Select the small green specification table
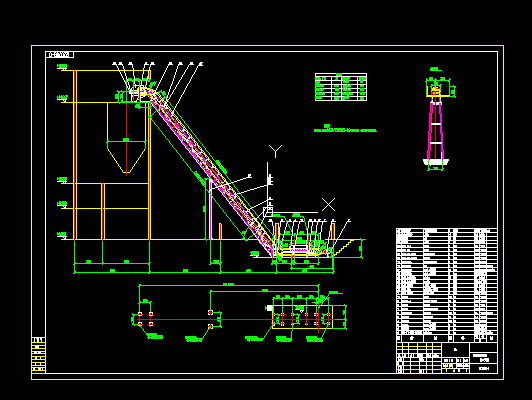 tap(341, 87)
